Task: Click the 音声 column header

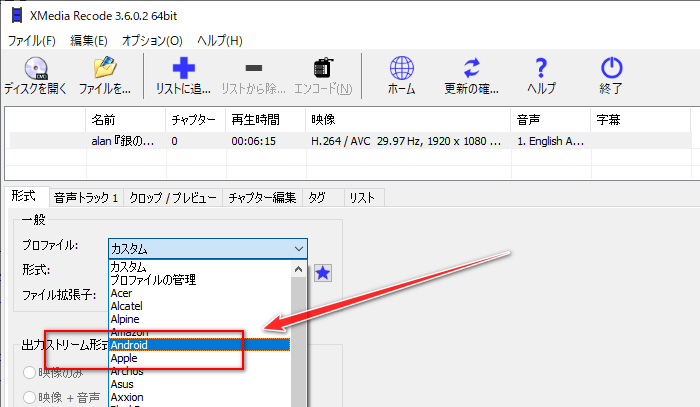Action: [x=551, y=120]
